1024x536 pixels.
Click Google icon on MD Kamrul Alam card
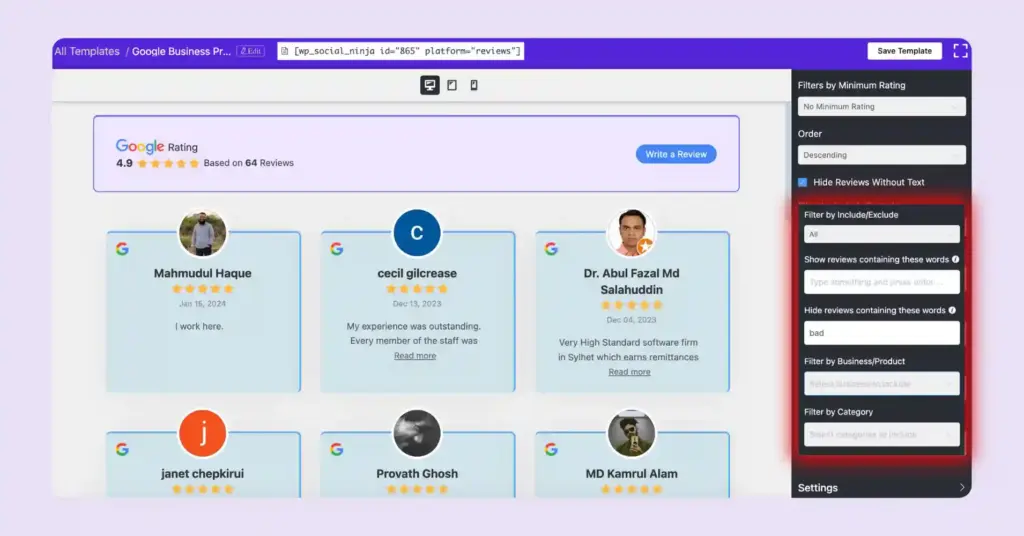click(x=551, y=449)
